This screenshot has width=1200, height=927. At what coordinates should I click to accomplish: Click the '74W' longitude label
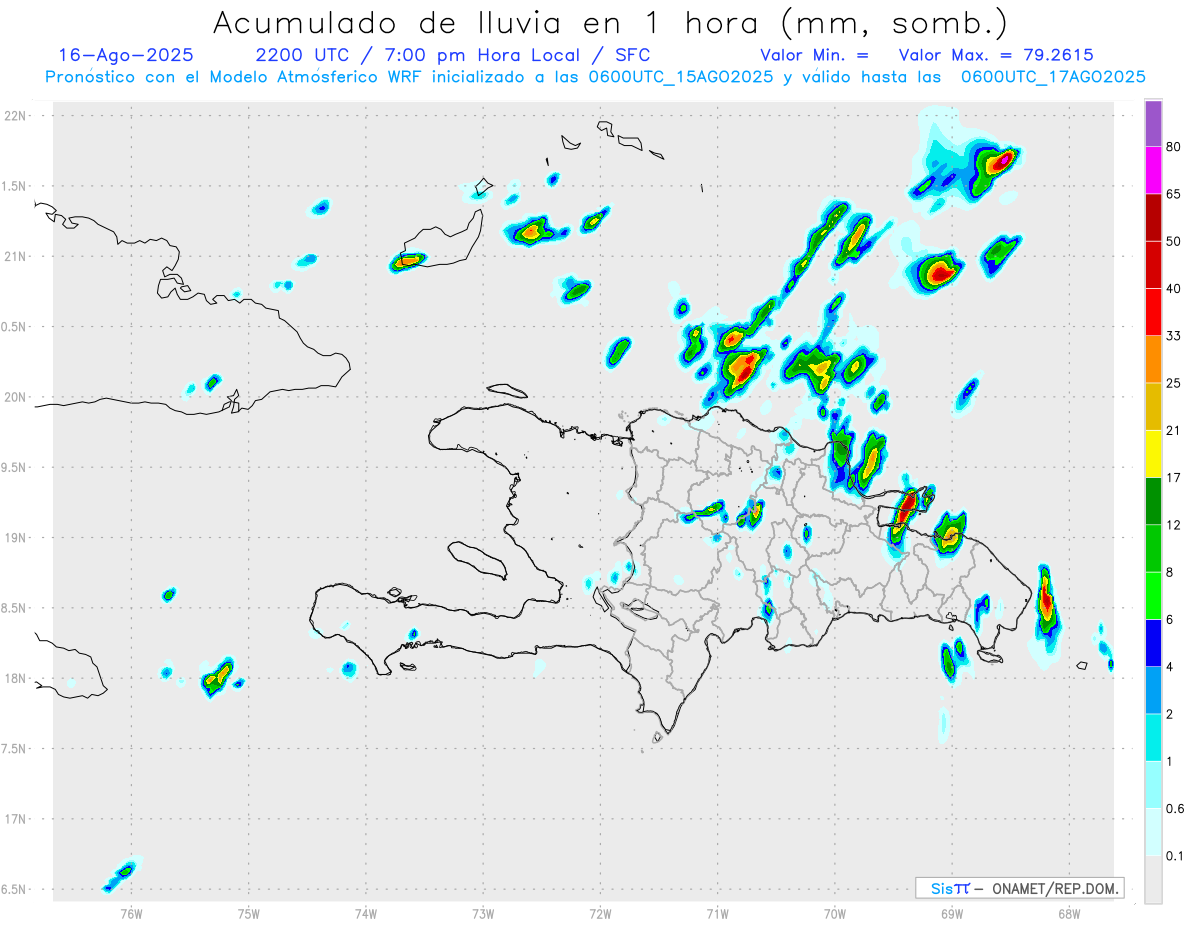366,912
